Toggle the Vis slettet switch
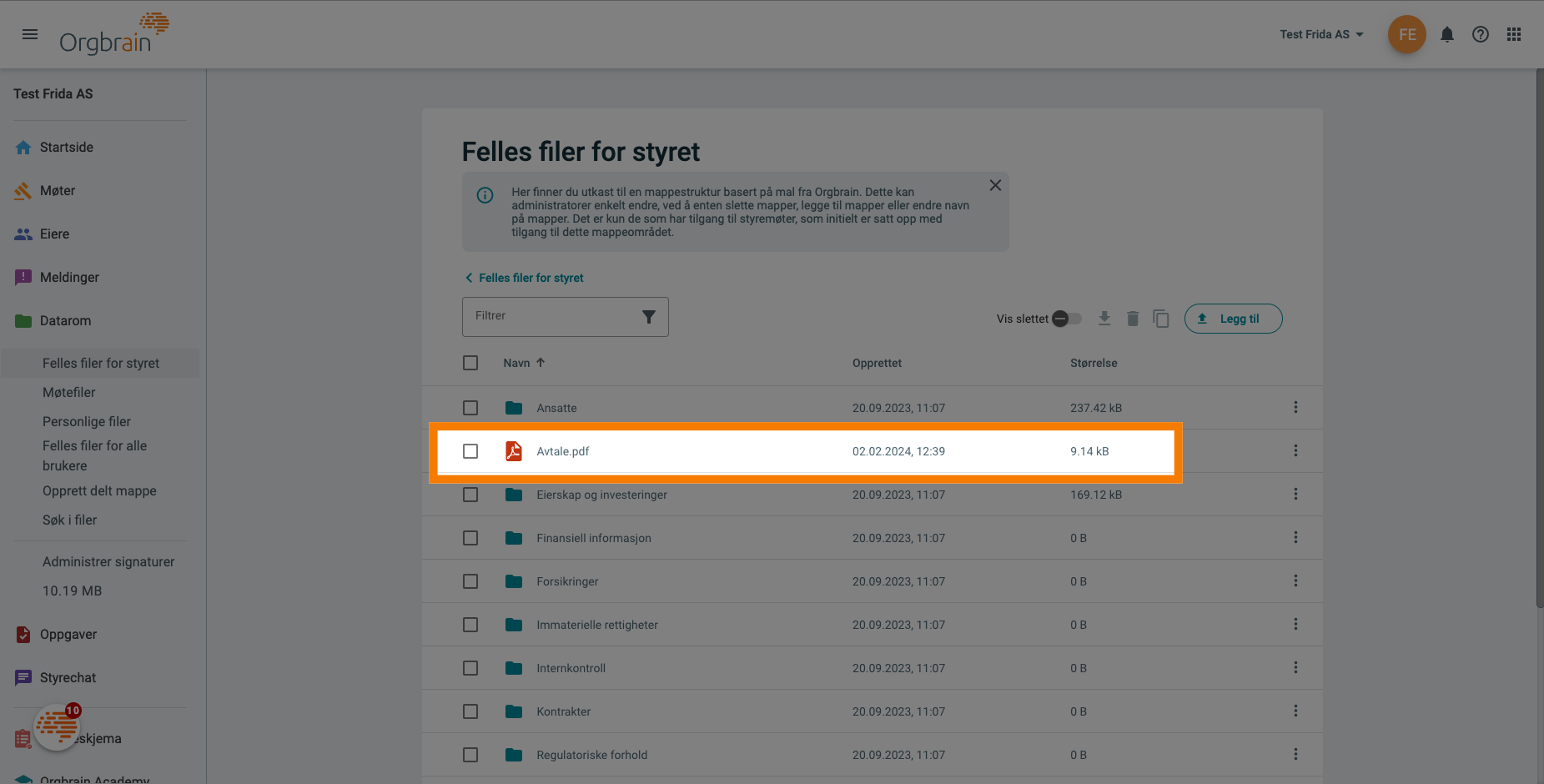 coord(1067,319)
